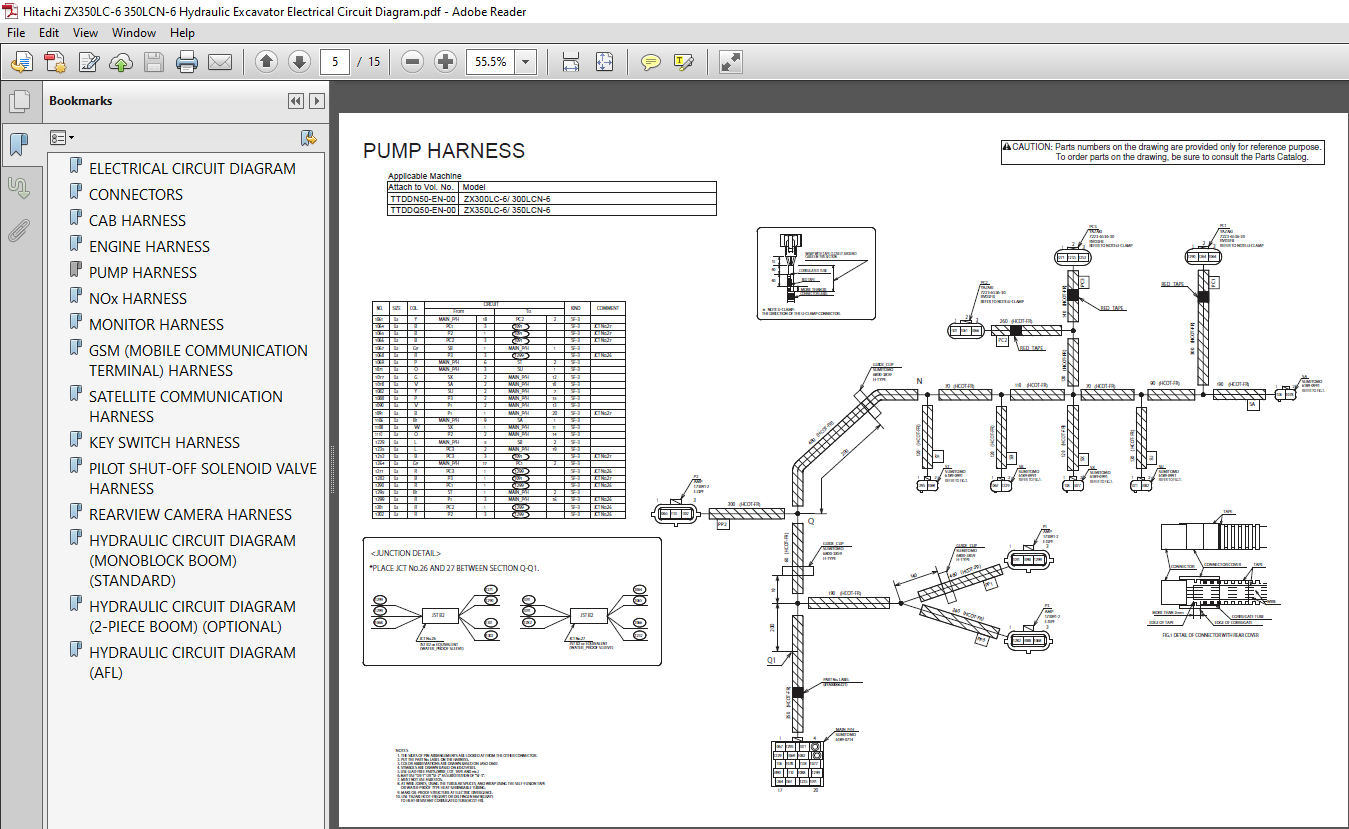Collapse the Bookmarks pane with double-arrow button
This screenshot has width=1349, height=829.
[x=295, y=101]
